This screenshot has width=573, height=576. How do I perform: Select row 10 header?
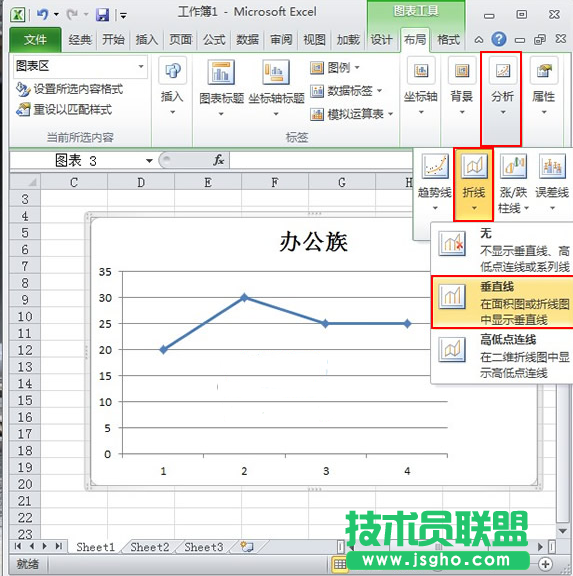(x=25, y=316)
